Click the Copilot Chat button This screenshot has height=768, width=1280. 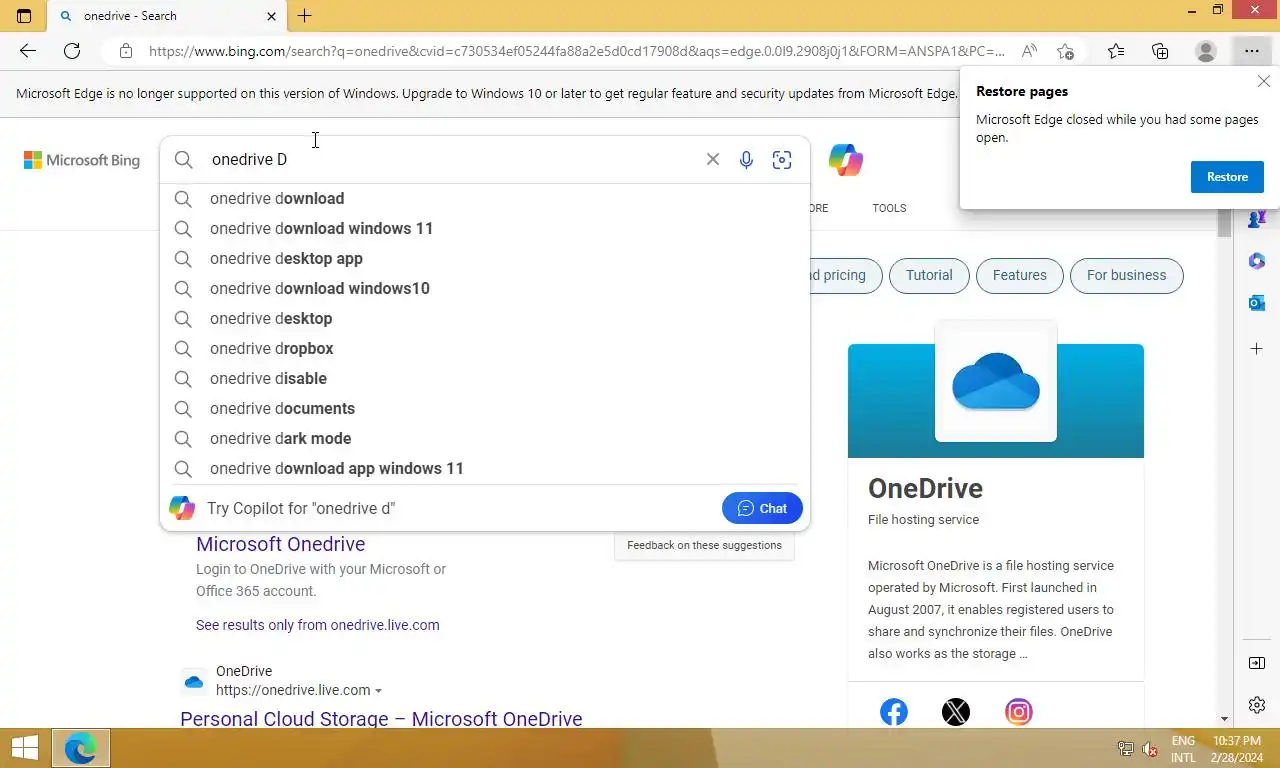[x=762, y=508]
